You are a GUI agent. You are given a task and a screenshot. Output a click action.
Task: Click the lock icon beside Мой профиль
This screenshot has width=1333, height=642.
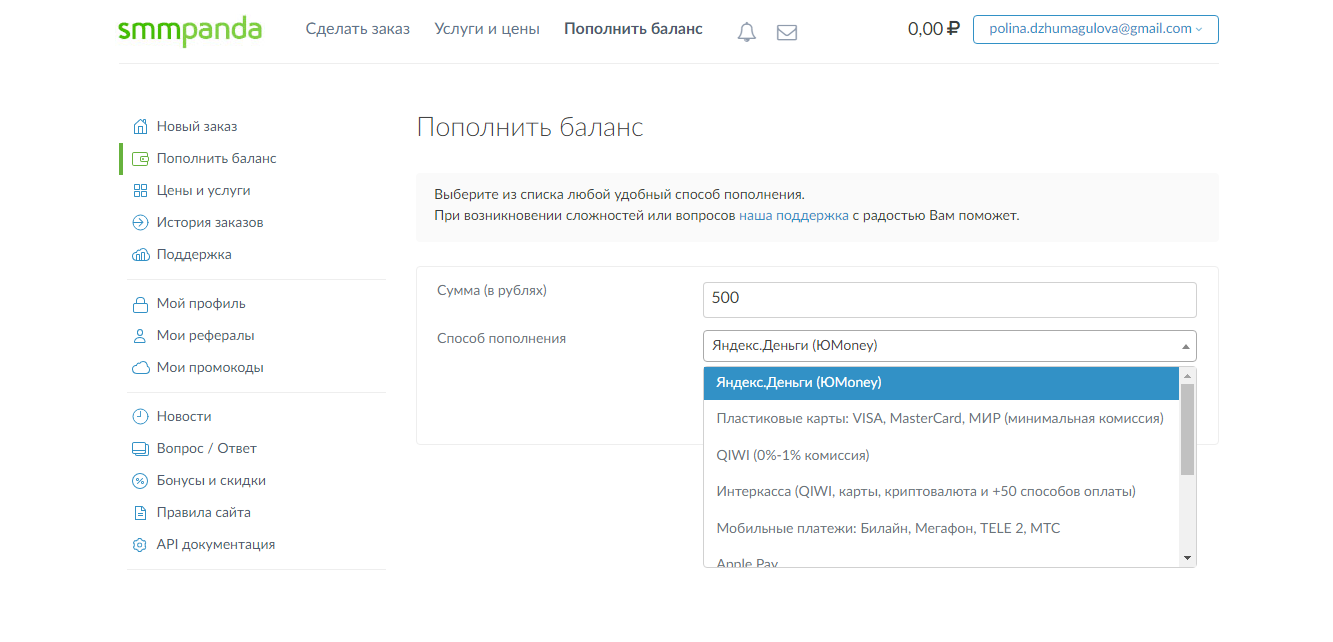(140, 304)
